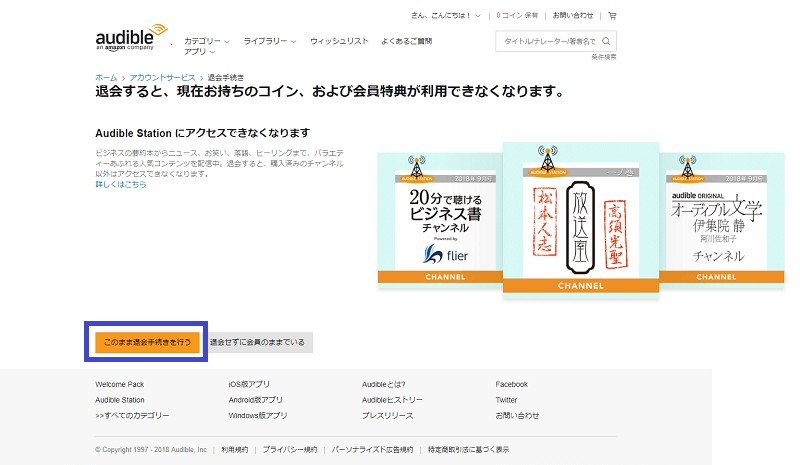This screenshot has width=800, height=465.
Task: Open Windows版アプリ footer link
Action: click(258, 415)
